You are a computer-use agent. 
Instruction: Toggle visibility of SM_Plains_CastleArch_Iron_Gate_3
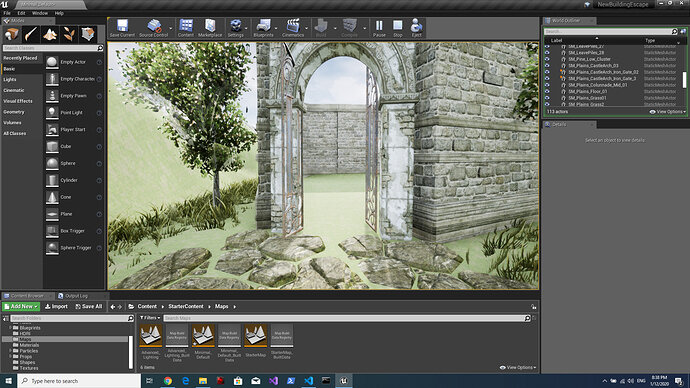point(547,78)
